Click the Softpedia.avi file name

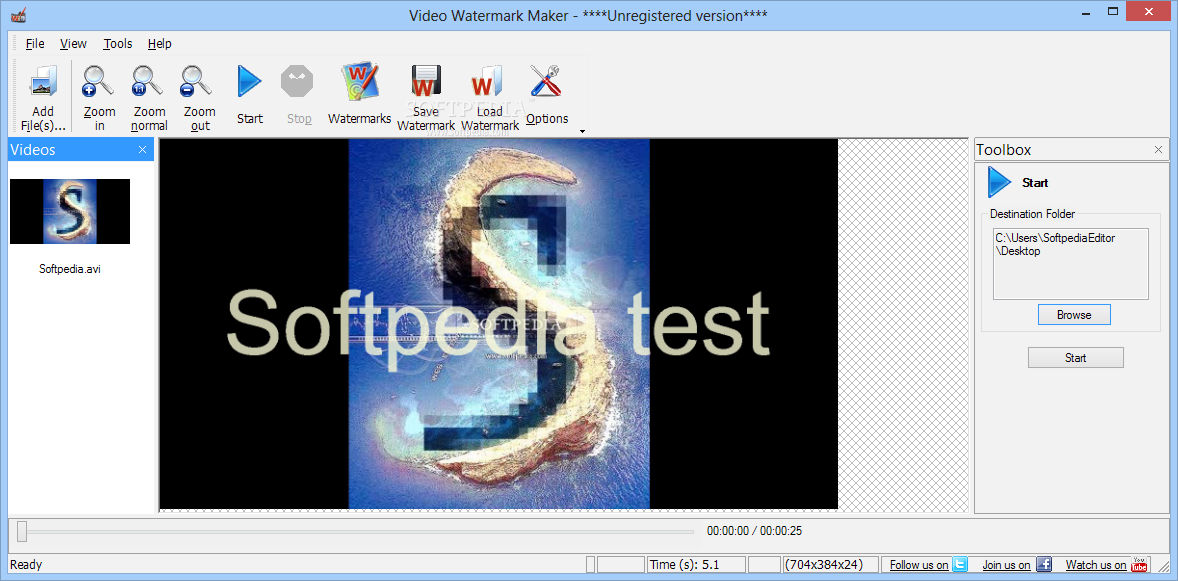[x=70, y=268]
